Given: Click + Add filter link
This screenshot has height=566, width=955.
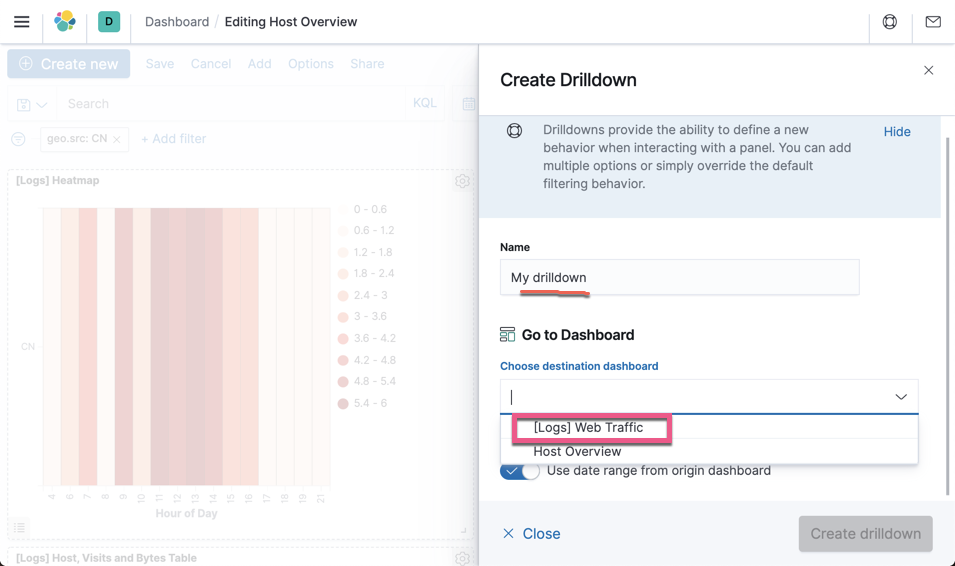Looking at the screenshot, I should (x=174, y=139).
